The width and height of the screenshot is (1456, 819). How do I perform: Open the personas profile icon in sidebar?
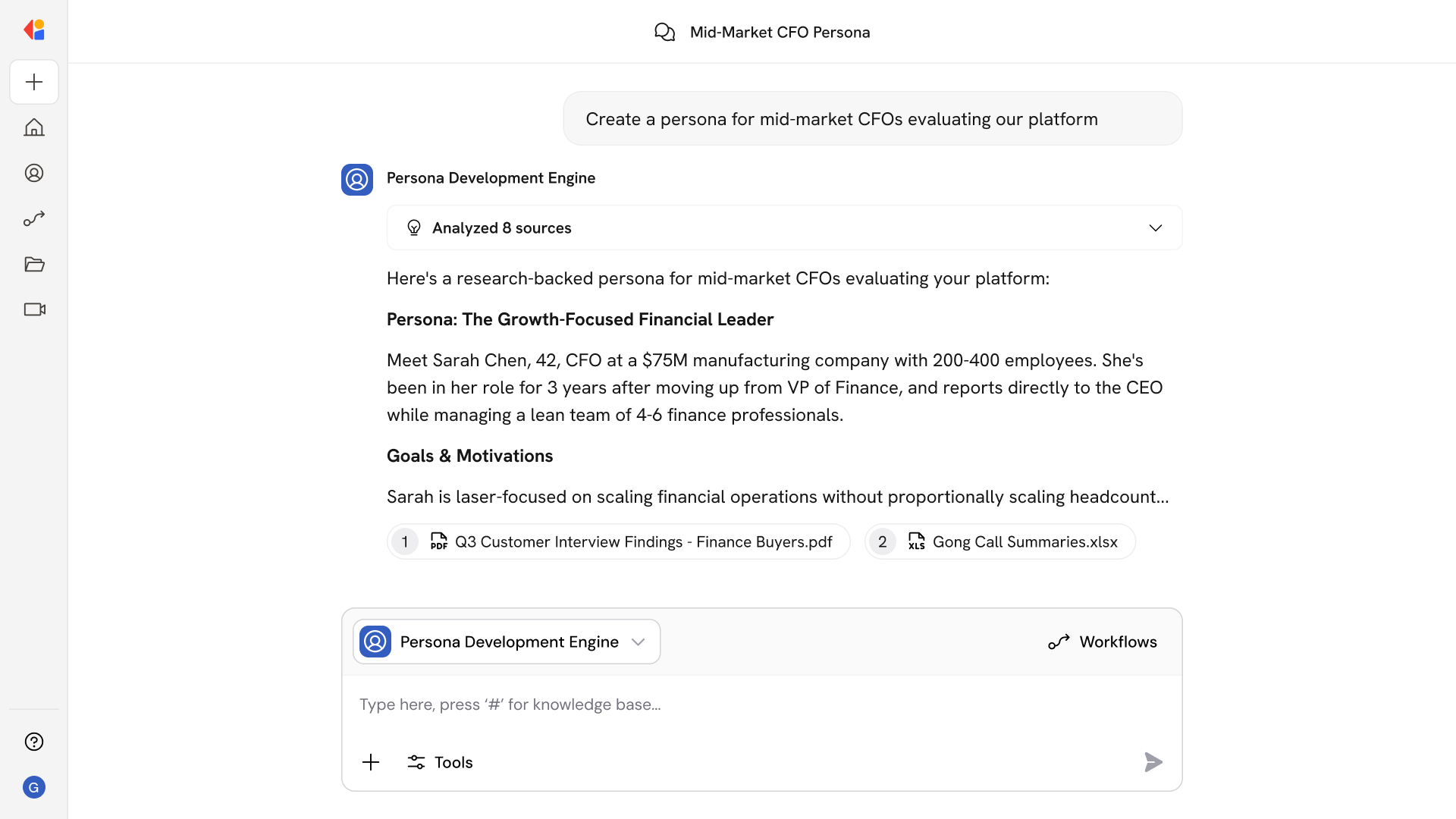[34, 173]
